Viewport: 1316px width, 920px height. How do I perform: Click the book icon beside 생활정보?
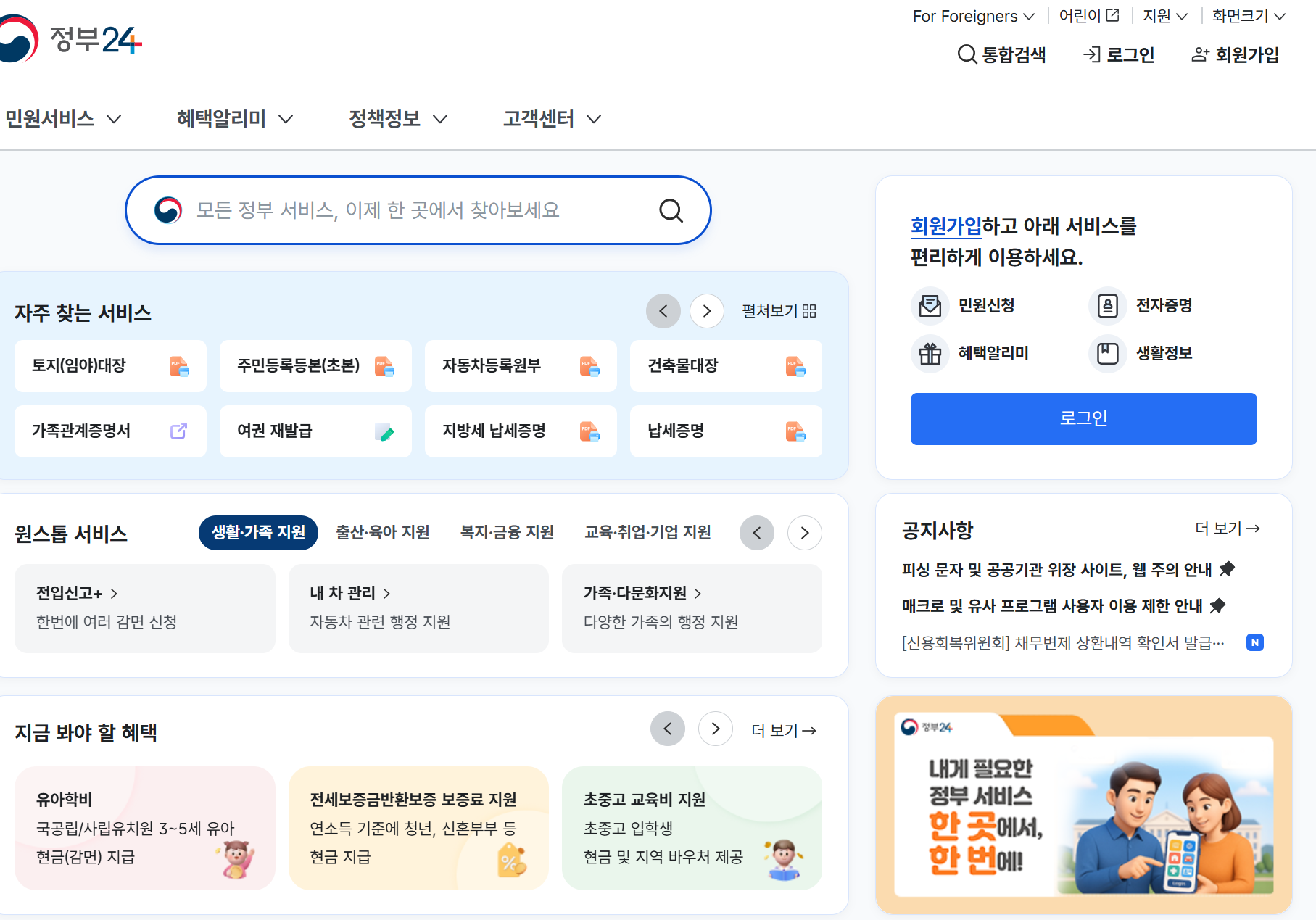[1107, 354]
